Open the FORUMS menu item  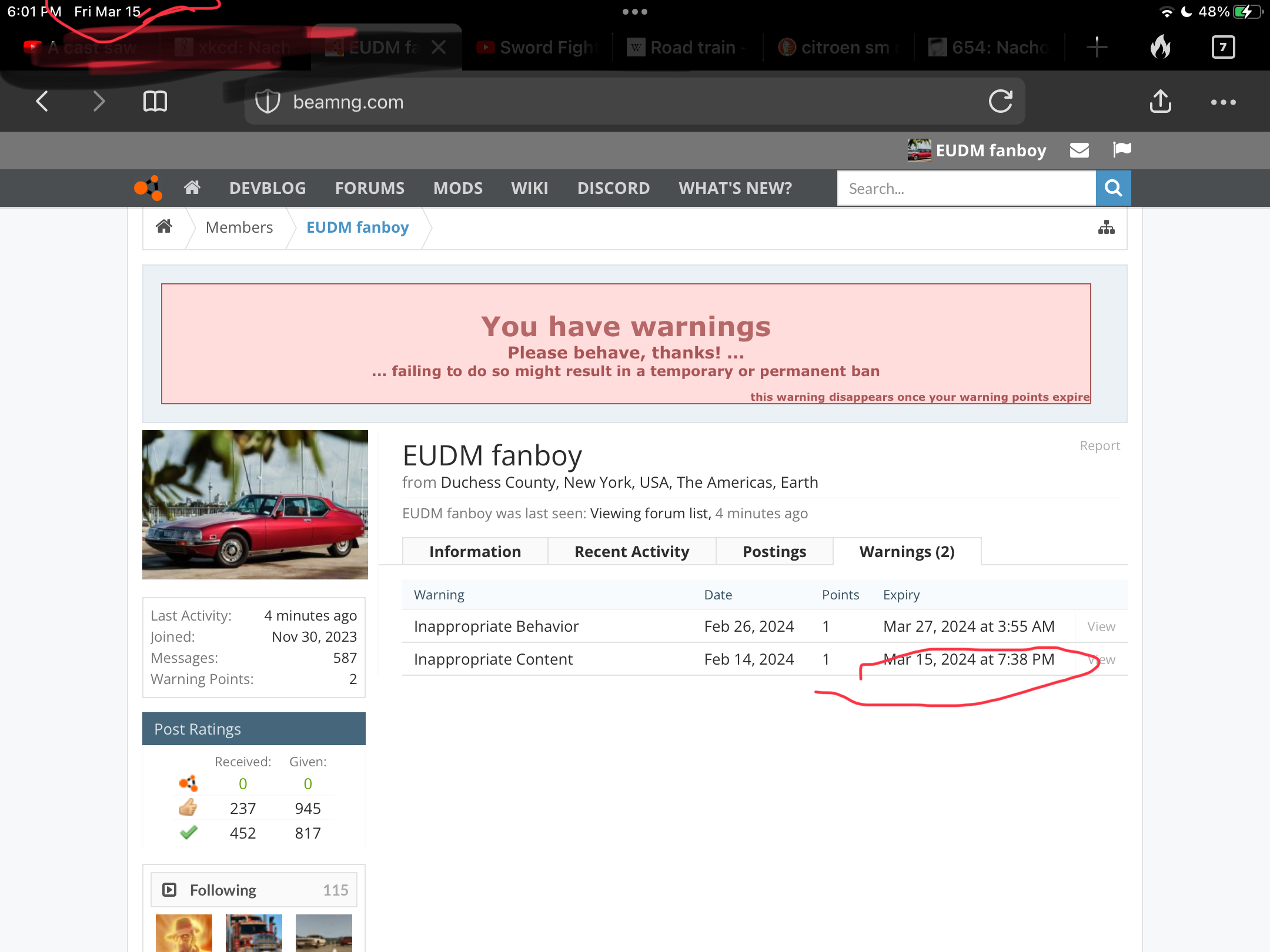(370, 188)
